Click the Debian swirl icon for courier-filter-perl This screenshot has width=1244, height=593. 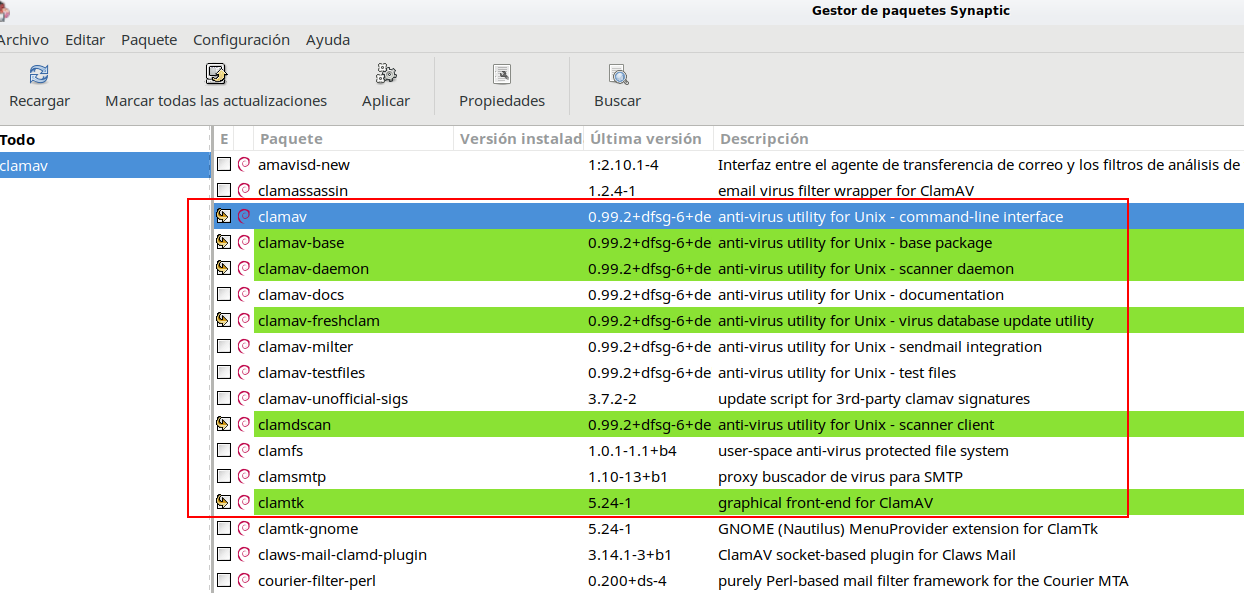(244, 580)
